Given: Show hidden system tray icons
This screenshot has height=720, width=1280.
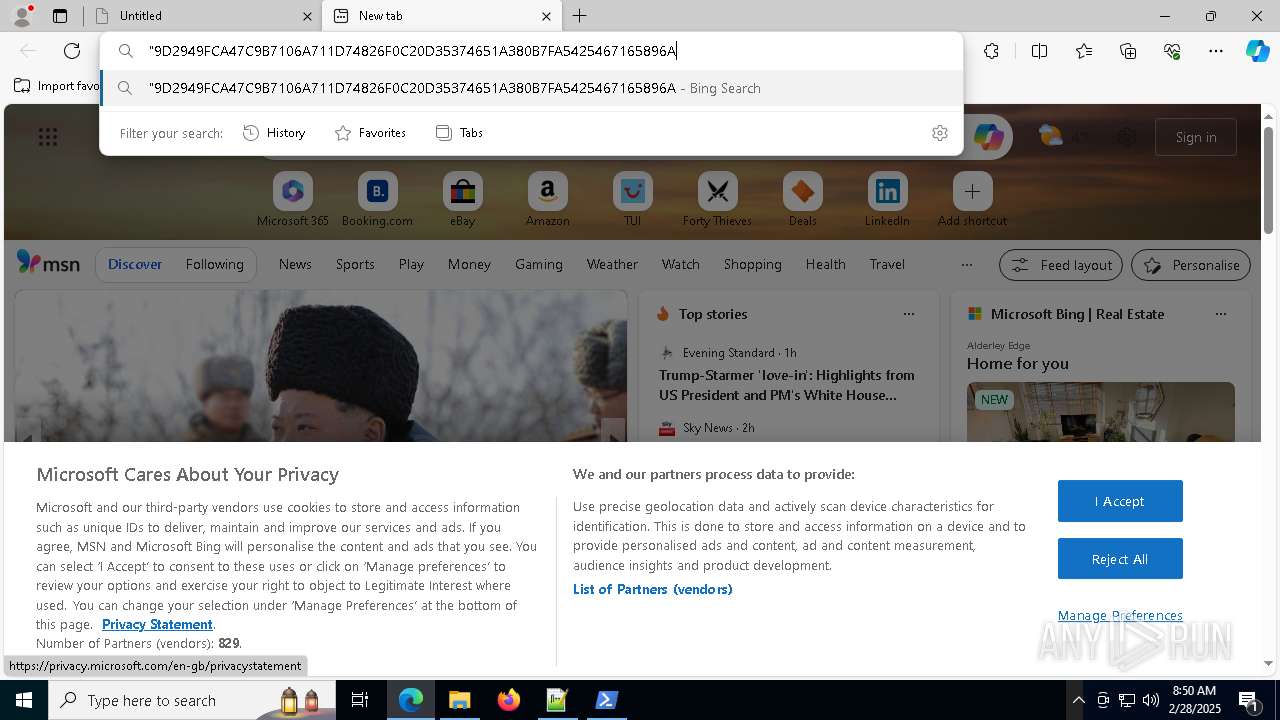Looking at the screenshot, I should [1078, 700].
